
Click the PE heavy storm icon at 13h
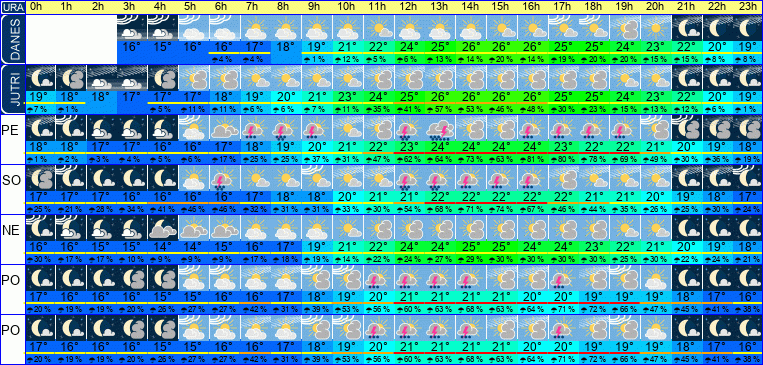(439, 128)
